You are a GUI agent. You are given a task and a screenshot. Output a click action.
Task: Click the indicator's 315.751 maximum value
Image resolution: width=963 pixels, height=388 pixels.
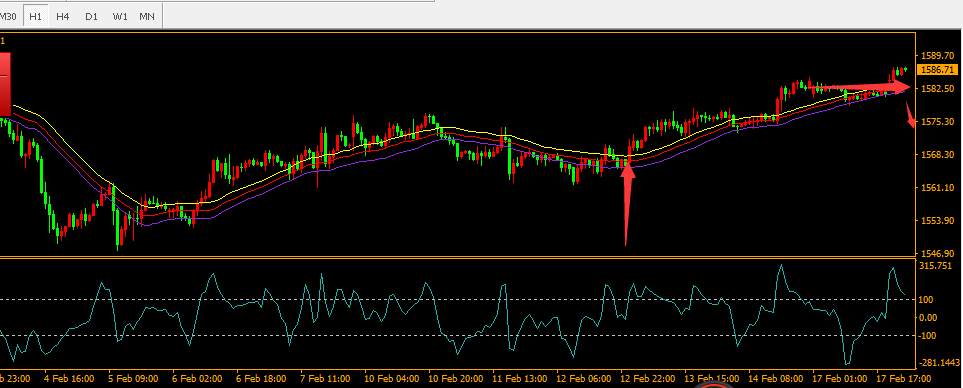(x=936, y=266)
